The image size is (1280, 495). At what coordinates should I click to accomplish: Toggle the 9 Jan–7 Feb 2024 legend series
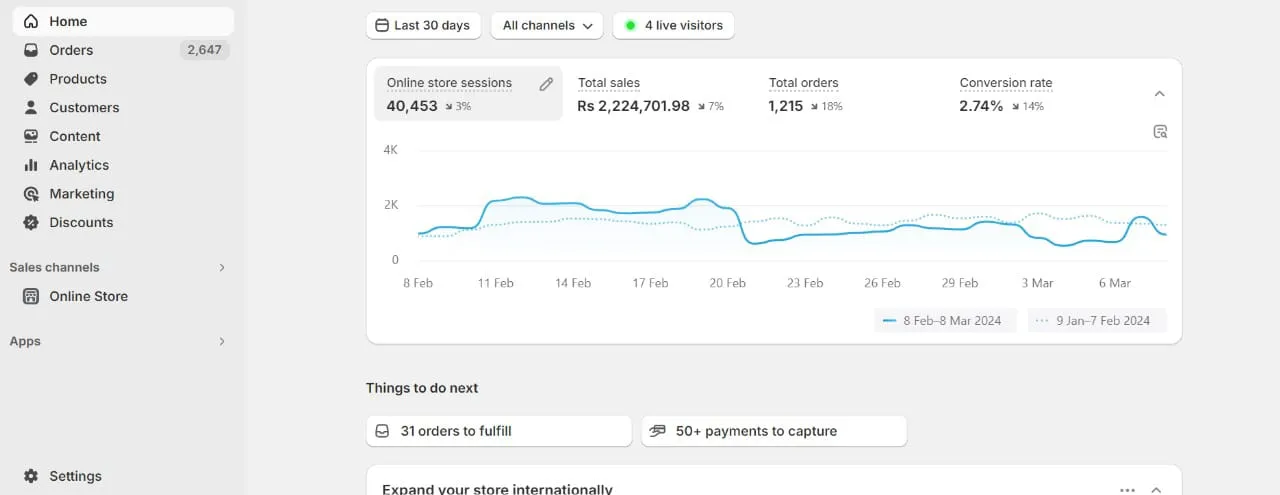(x=1097, y=321)
